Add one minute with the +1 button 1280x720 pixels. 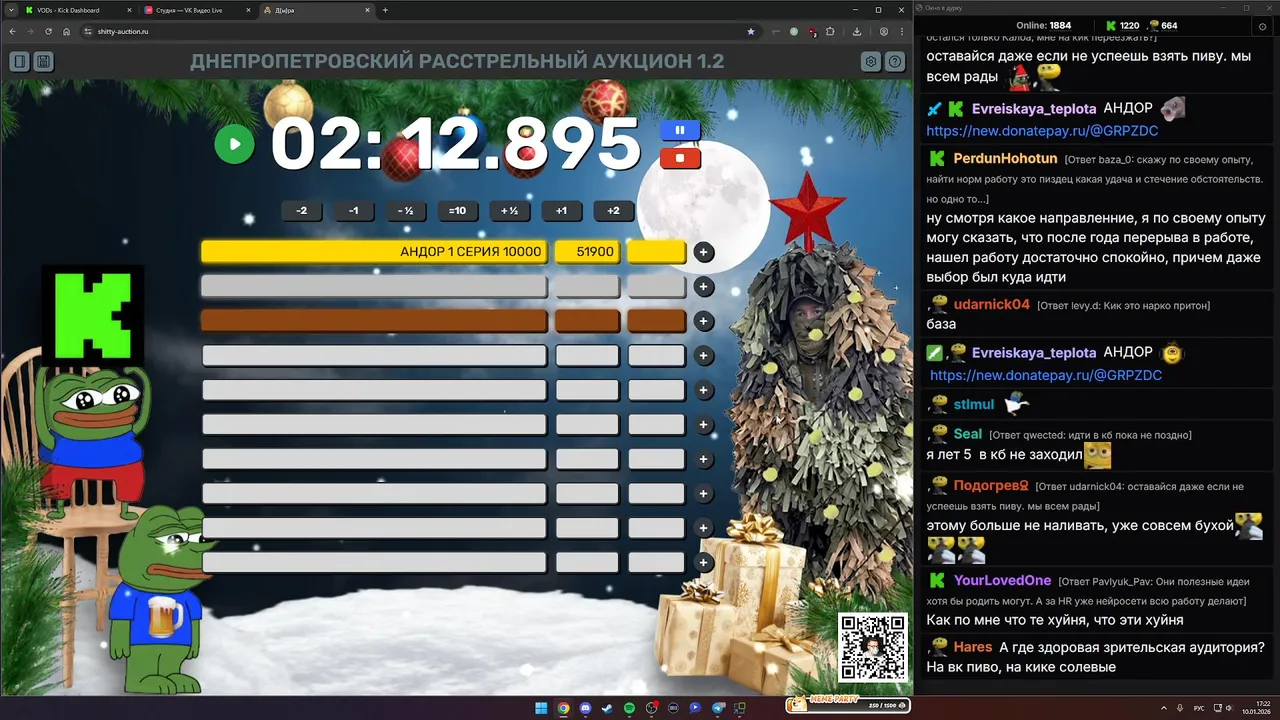point(561,211)
